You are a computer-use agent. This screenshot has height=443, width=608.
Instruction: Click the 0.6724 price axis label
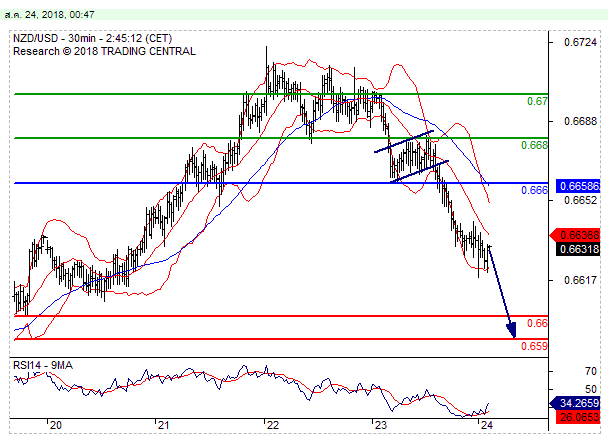[580, 42]
